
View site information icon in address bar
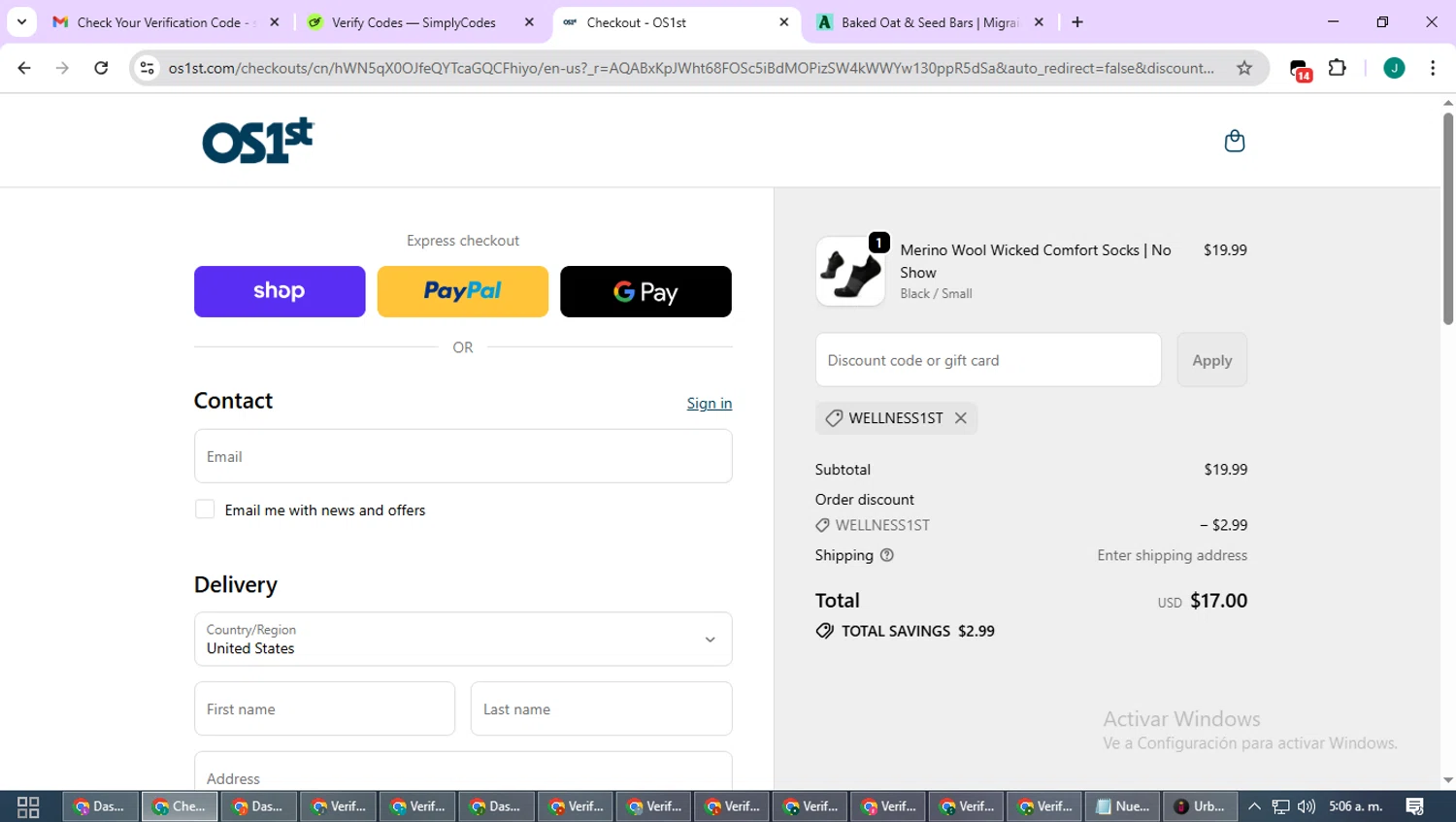click(x=148, y=68)
